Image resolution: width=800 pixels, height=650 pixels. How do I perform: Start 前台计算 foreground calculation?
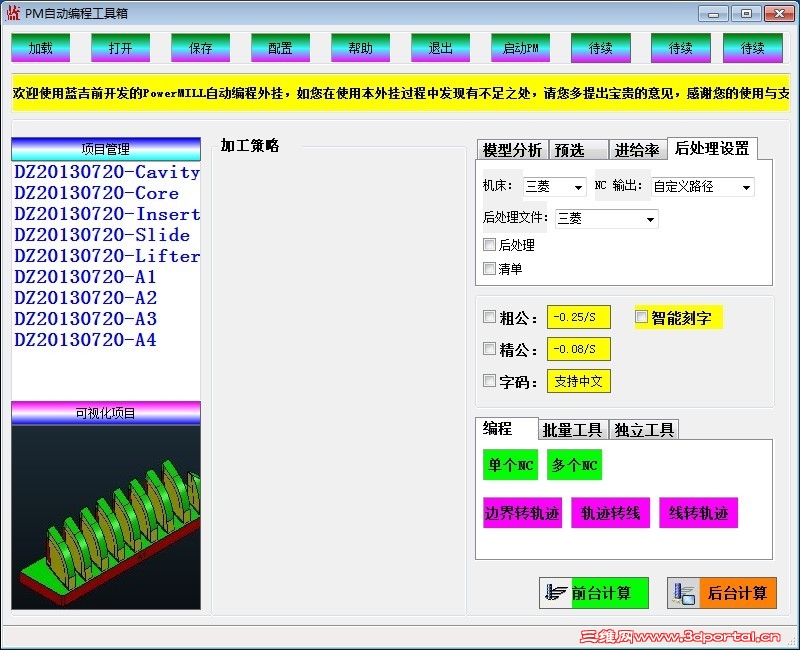(594, 593)
